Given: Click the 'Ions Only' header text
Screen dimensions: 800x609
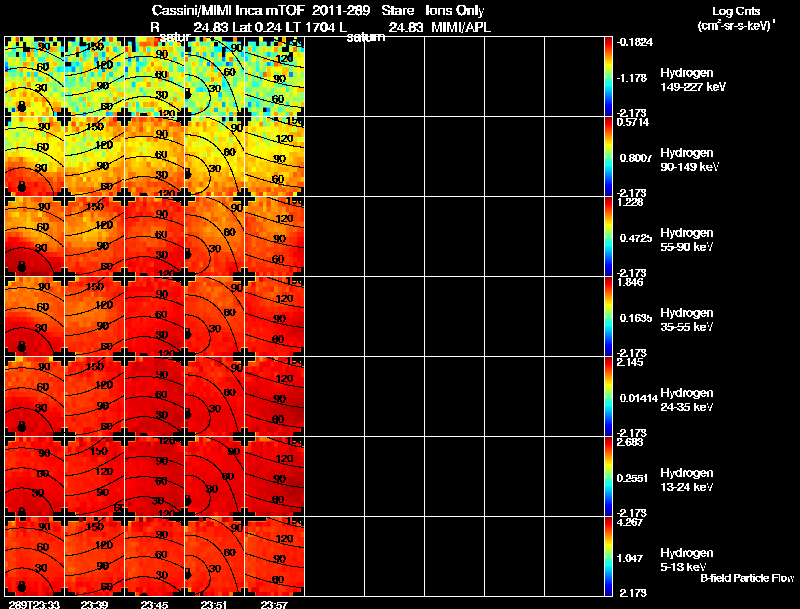Looking at the screenshot, I should pyautogui.click(x=455, y=10).
